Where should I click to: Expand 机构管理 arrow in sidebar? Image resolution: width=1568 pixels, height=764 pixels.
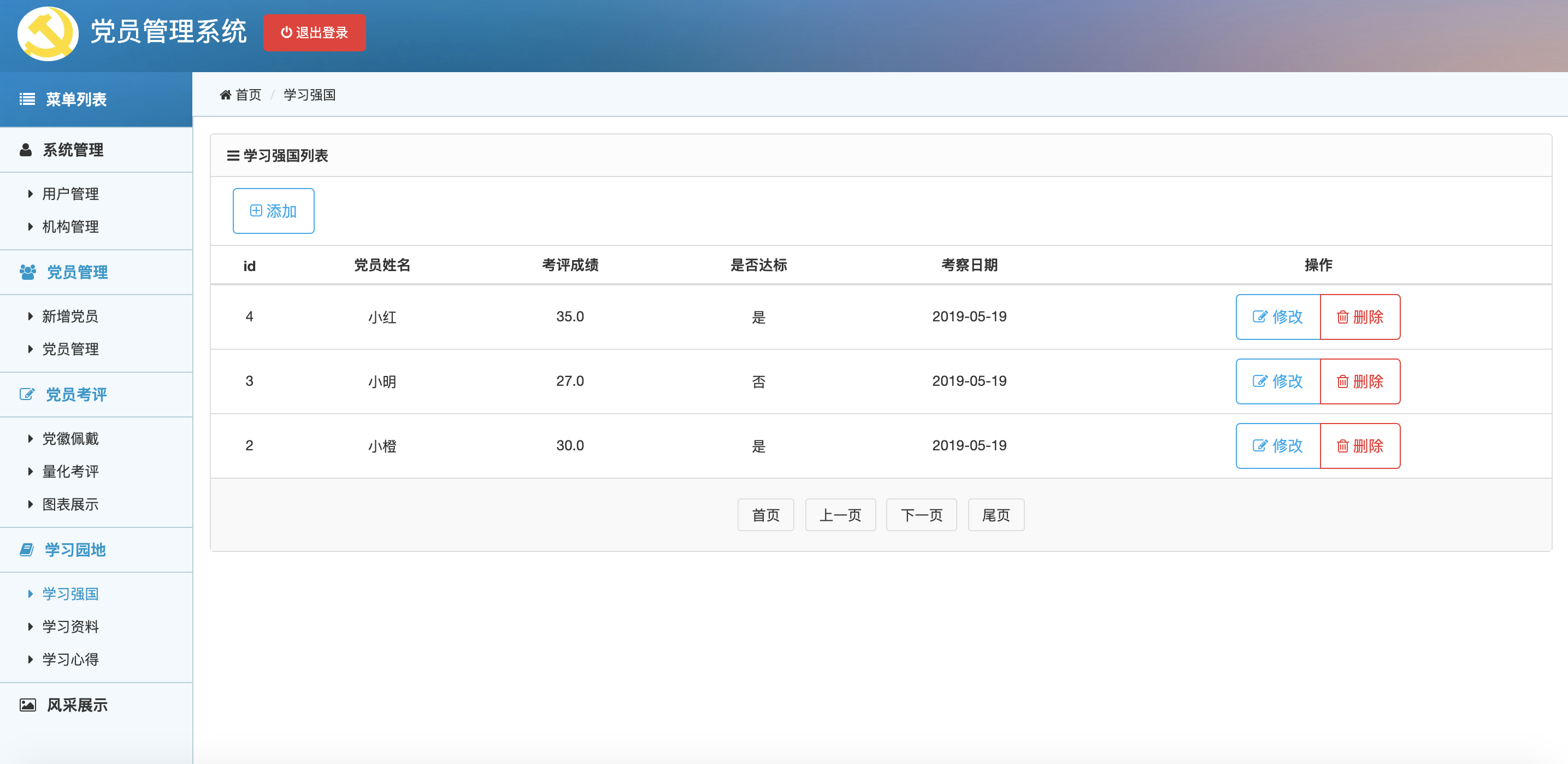31,226
